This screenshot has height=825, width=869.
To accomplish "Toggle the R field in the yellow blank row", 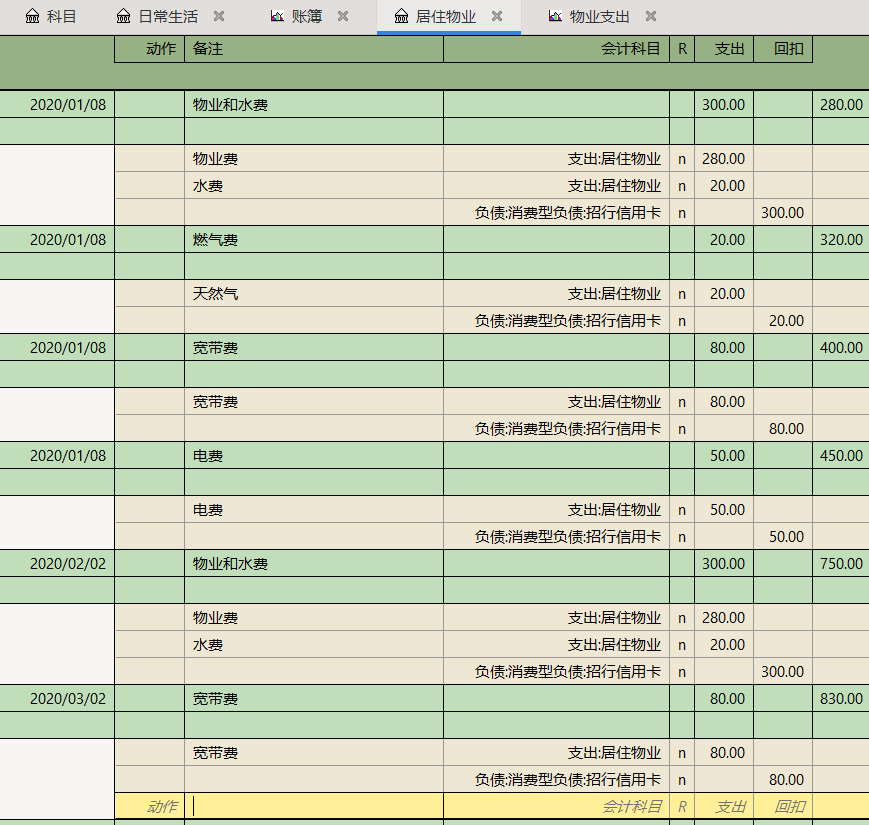I will [x=682, y=806].
